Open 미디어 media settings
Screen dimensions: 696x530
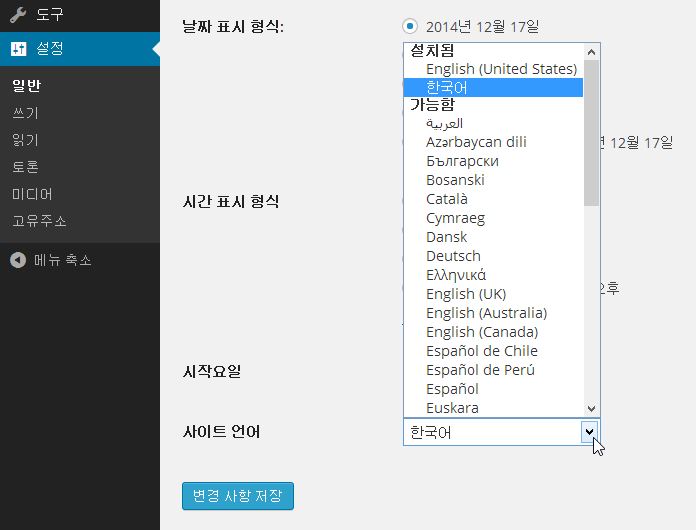(32, 194)
